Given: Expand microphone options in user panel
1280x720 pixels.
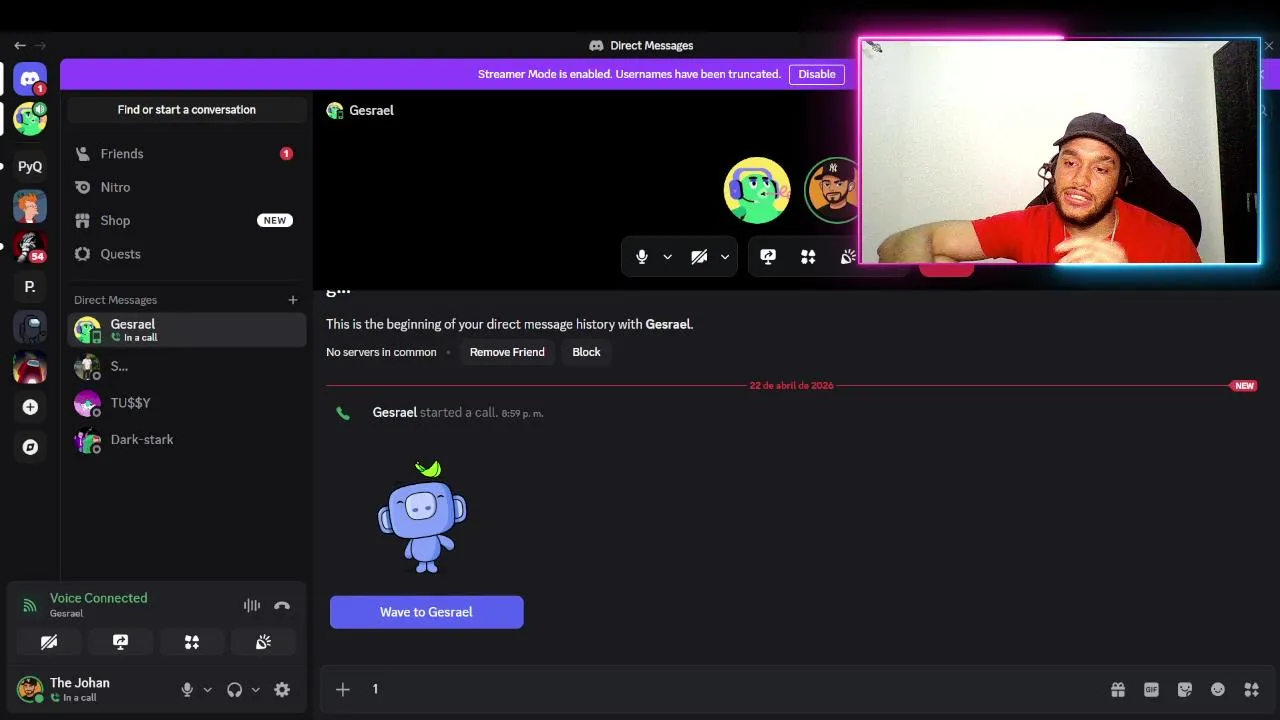Looking at the screenshot, I should click(x=208, y=690).
